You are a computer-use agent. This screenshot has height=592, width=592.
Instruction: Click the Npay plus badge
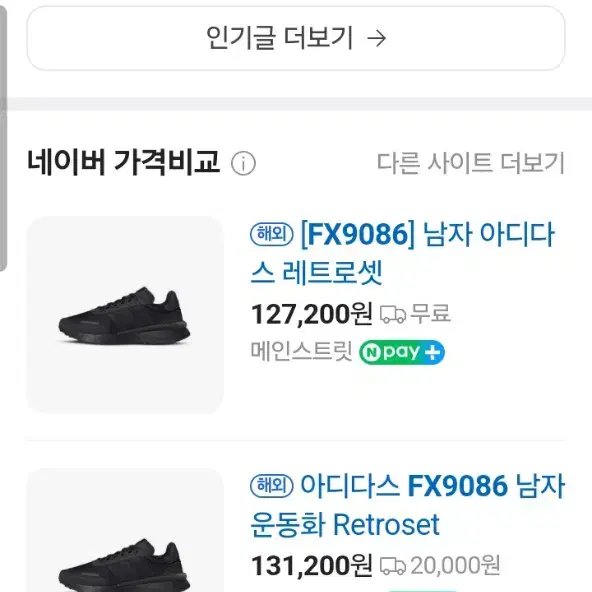pos(401,352)
